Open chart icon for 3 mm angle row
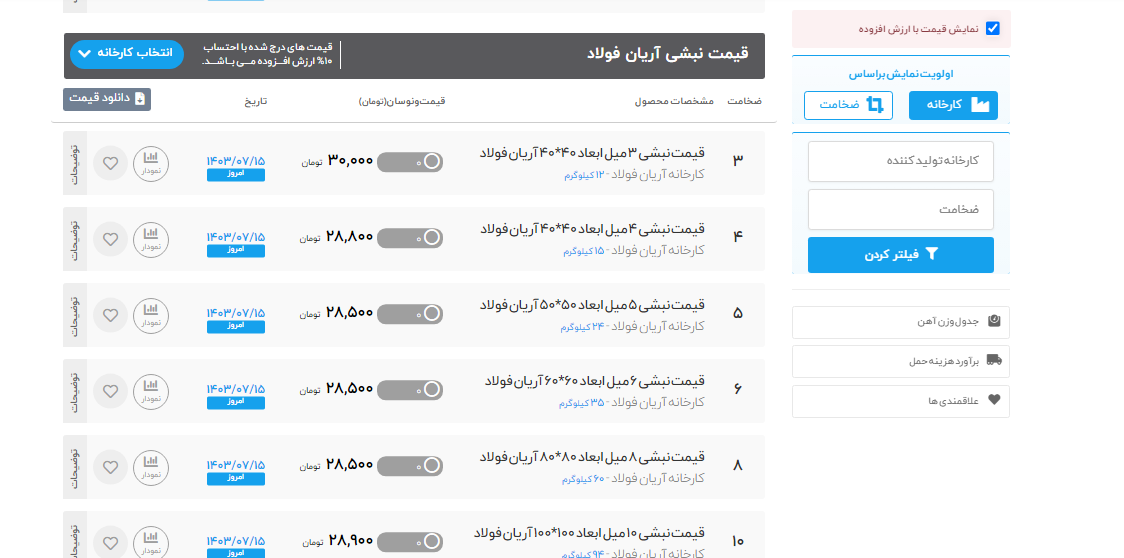The image size is (1124, 558). pyautogui.click(x=151, y=163)
